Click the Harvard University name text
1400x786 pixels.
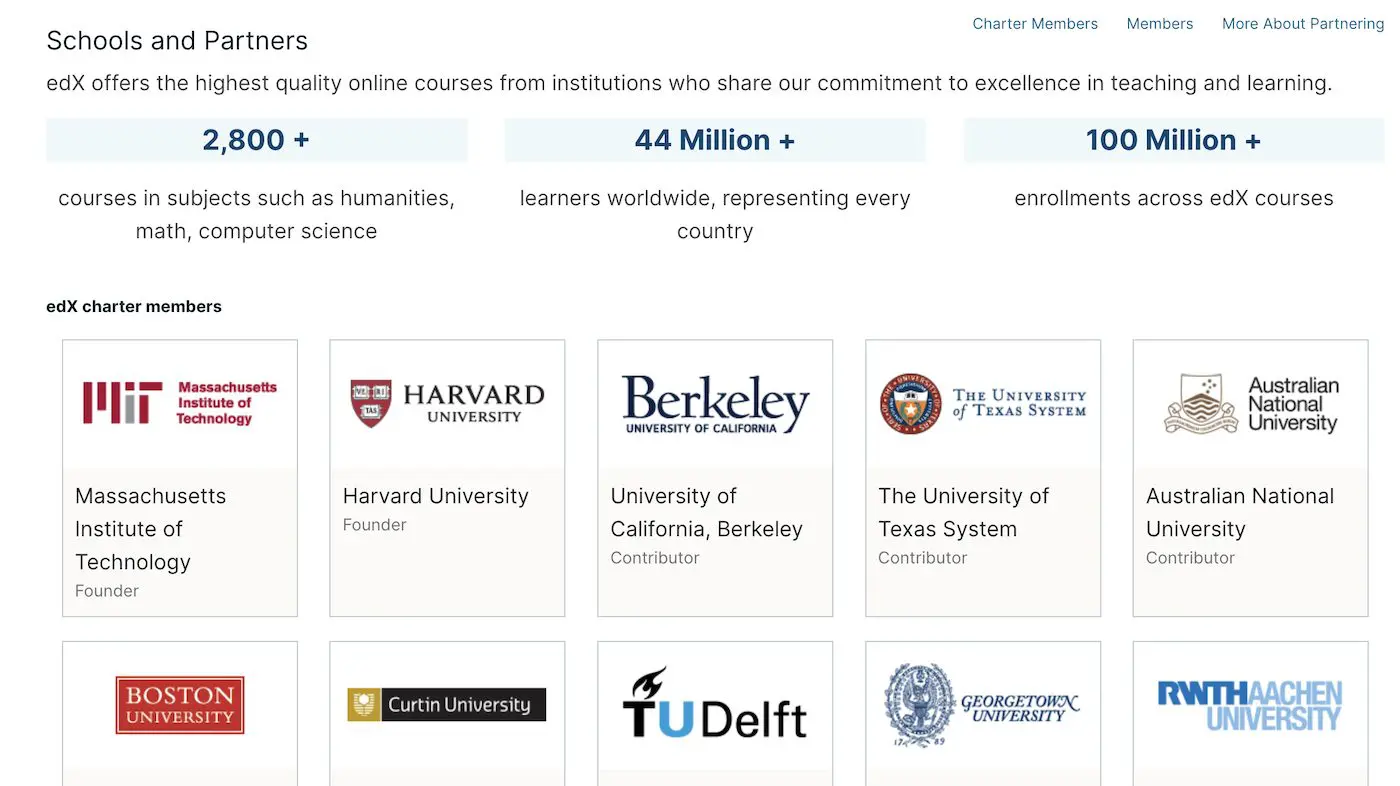point(436,496)
